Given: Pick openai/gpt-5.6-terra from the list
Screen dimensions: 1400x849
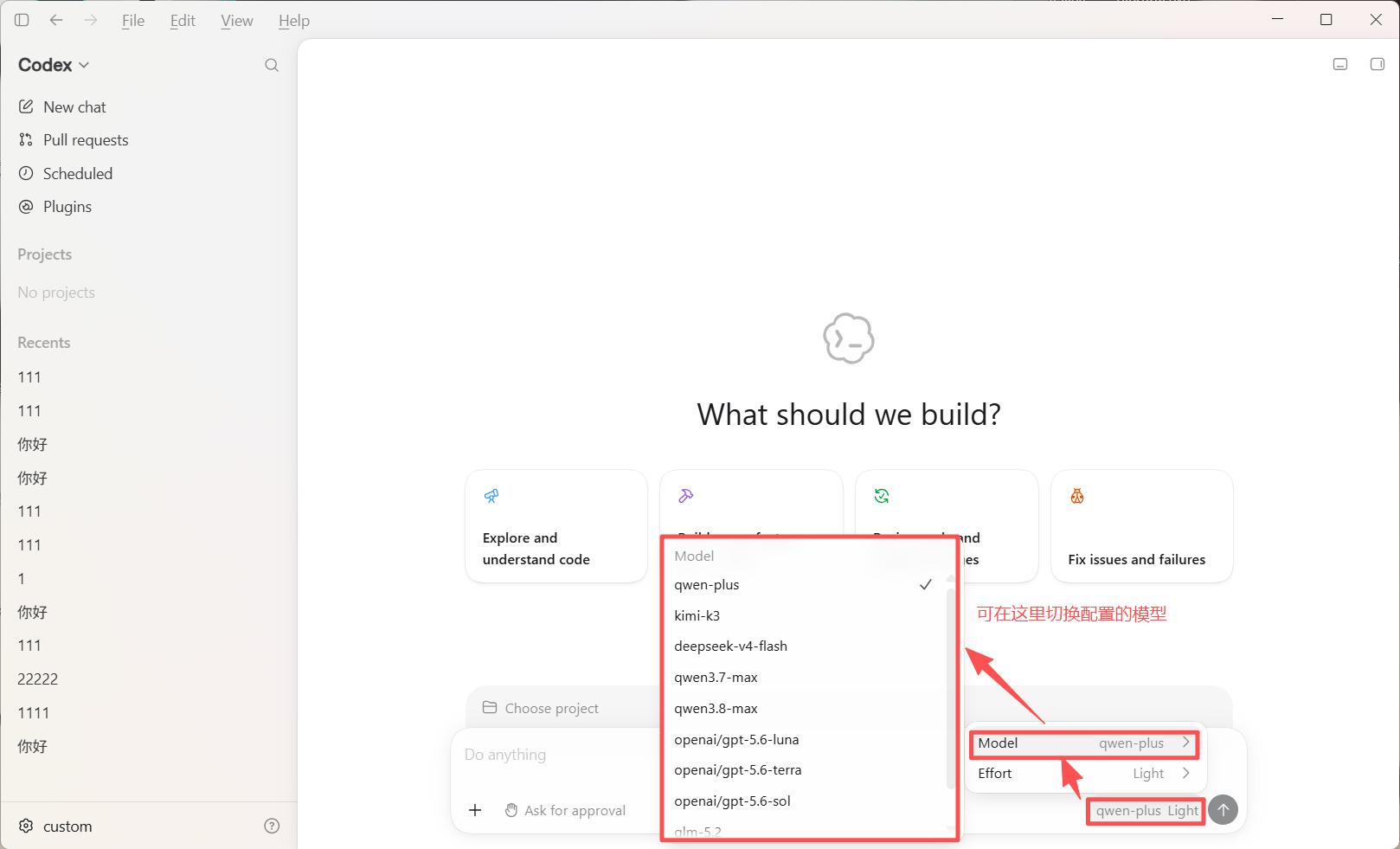Looking at the screenshot, I should (805, 770).
